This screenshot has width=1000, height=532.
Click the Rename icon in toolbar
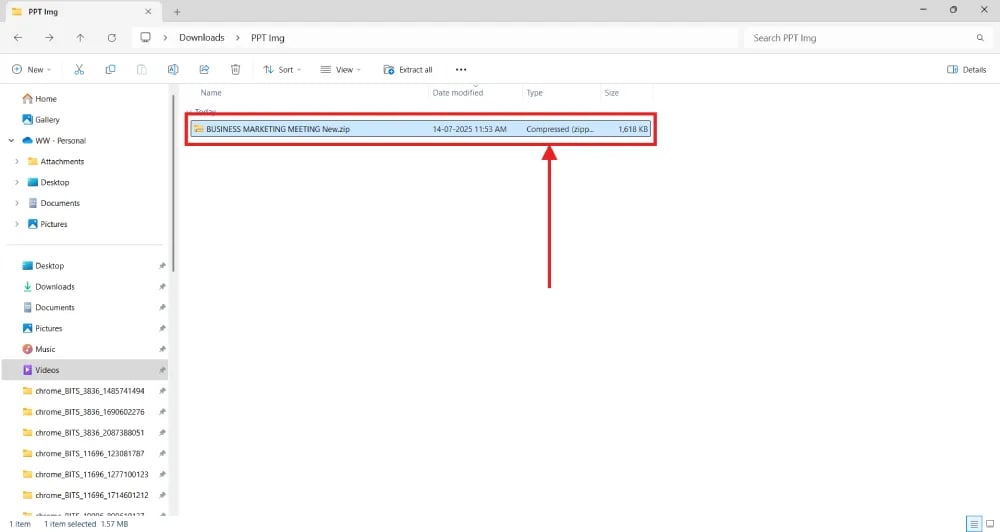coord(173,69)
